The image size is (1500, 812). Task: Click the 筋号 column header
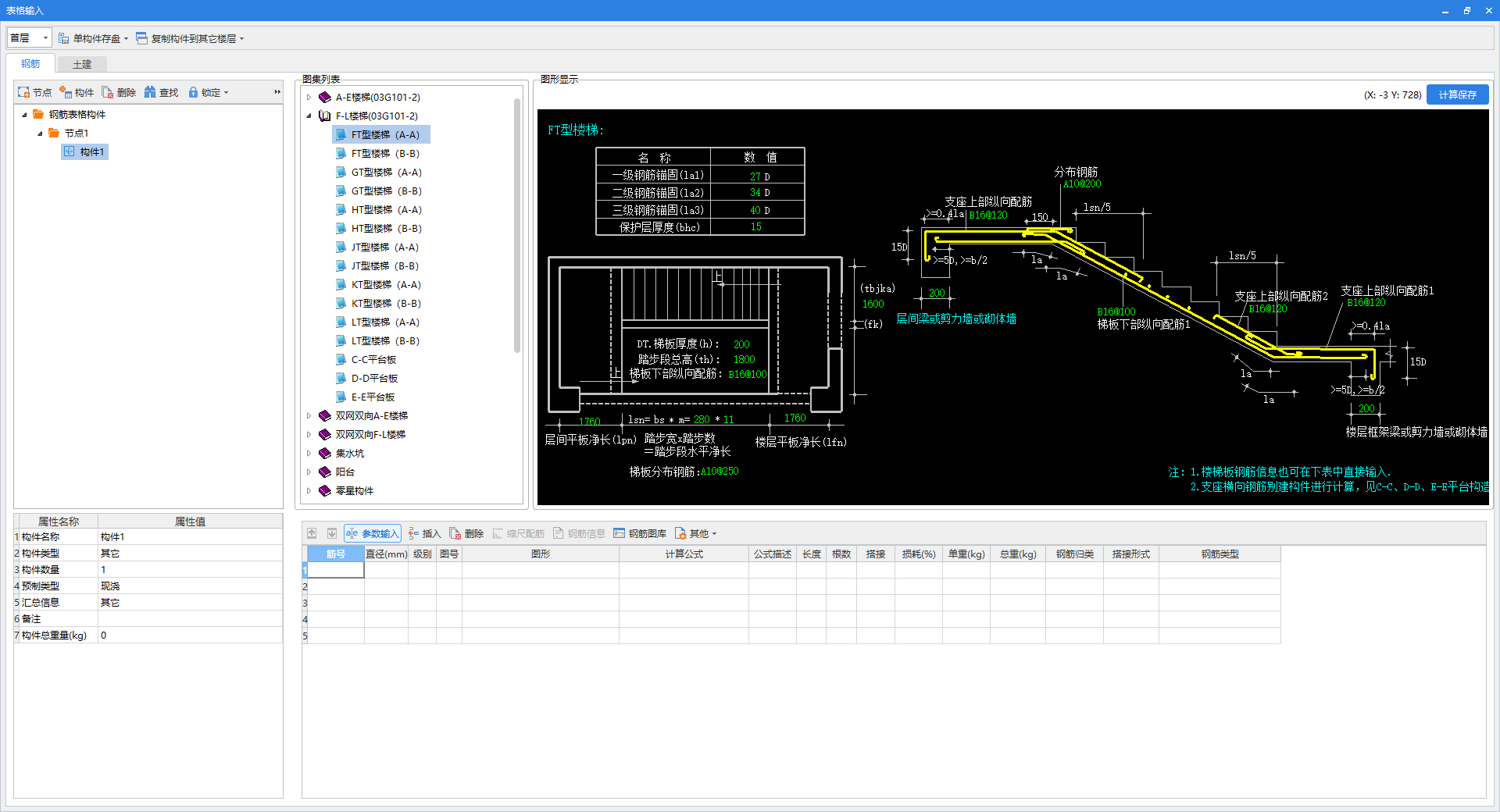point(335,554)
